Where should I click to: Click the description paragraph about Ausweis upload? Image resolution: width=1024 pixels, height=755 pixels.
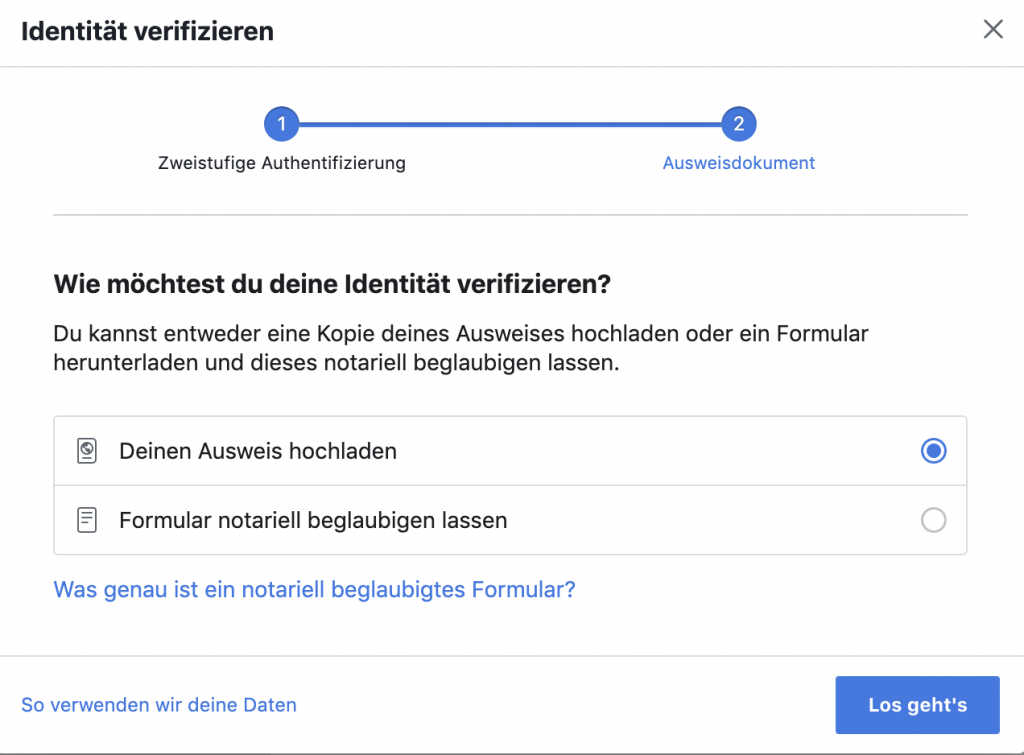coord(460,347)
